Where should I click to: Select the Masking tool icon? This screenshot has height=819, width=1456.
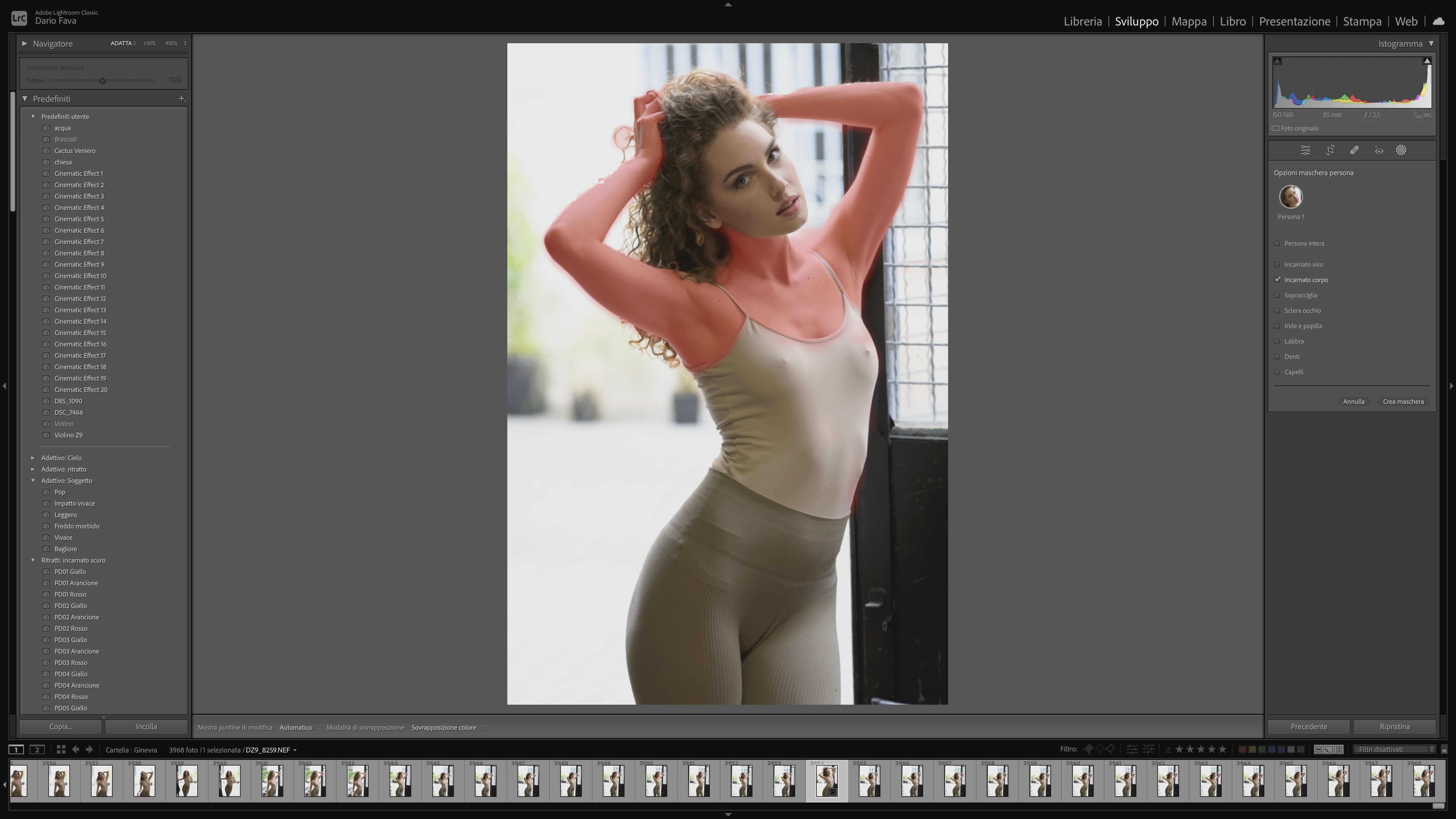pos(1401,150)
